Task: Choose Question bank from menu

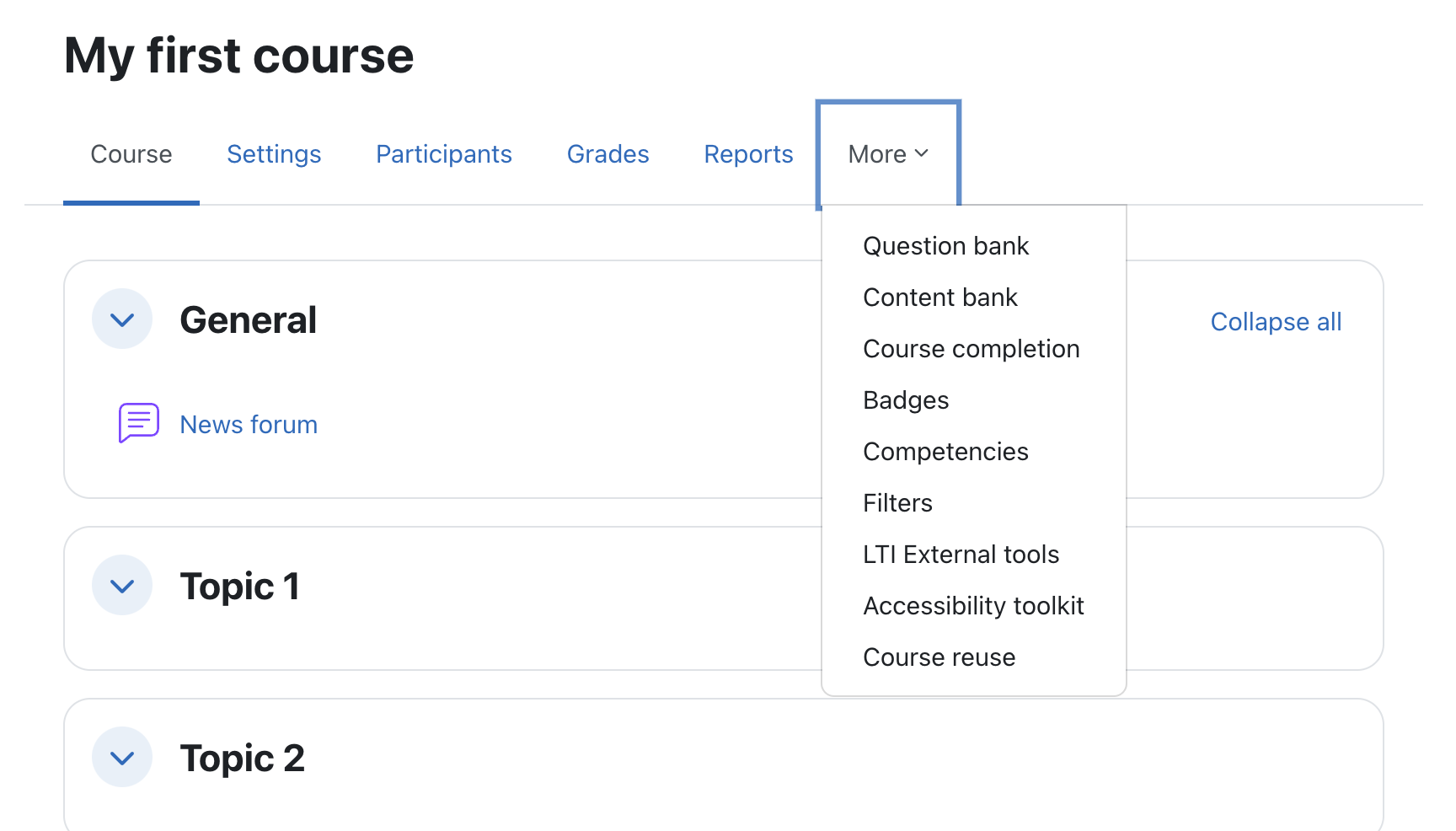Action: pyautogui.click(x=945, y=246)
